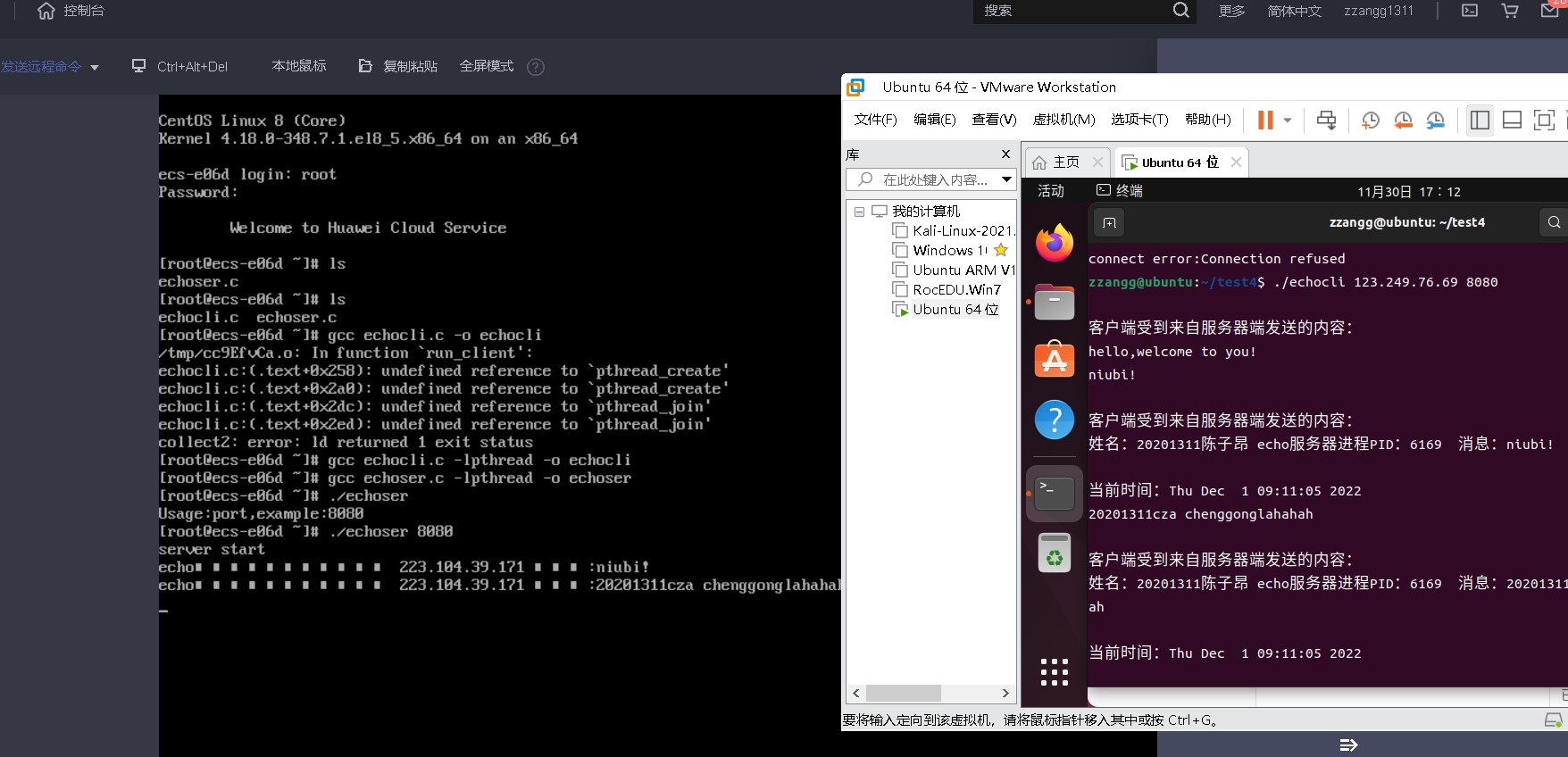Open VMware 文件(F) menu

tap(875, 120)
